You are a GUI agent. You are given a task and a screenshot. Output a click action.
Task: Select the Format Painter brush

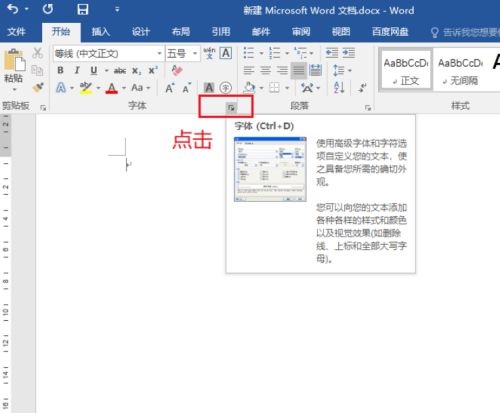click(38, 88)
